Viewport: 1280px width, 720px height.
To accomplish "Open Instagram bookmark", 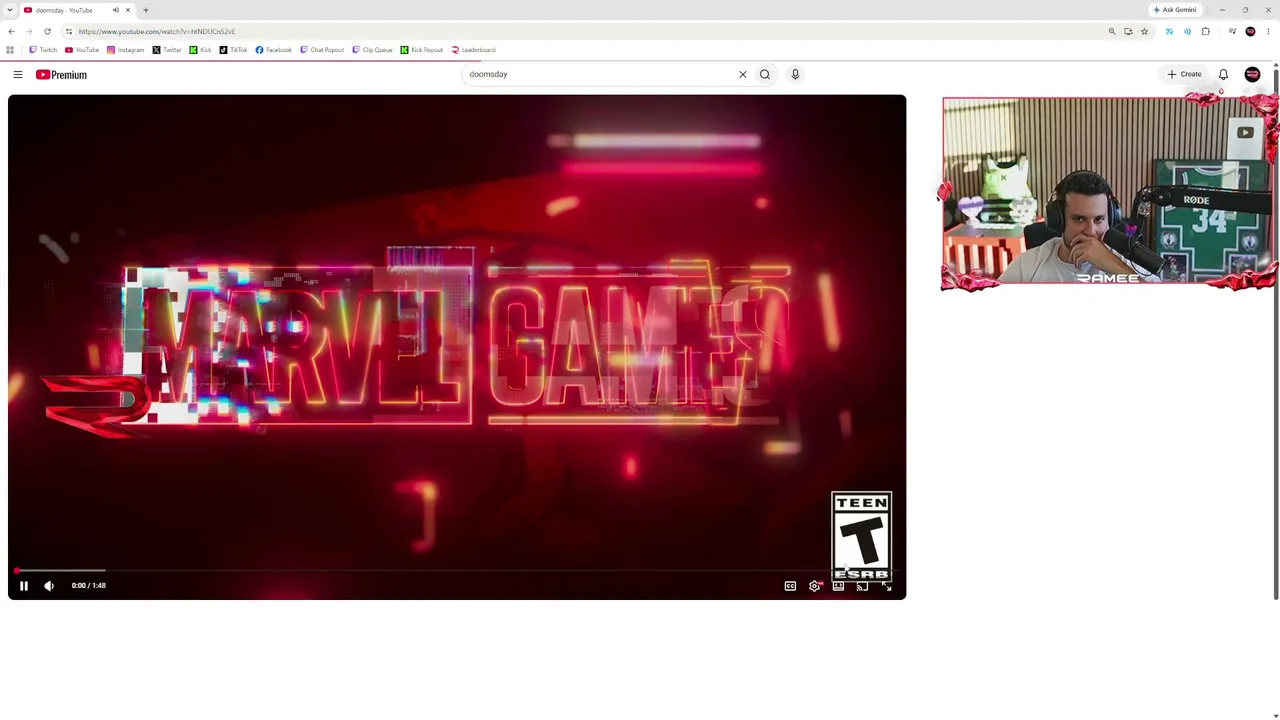I will [x=126, y=50].
